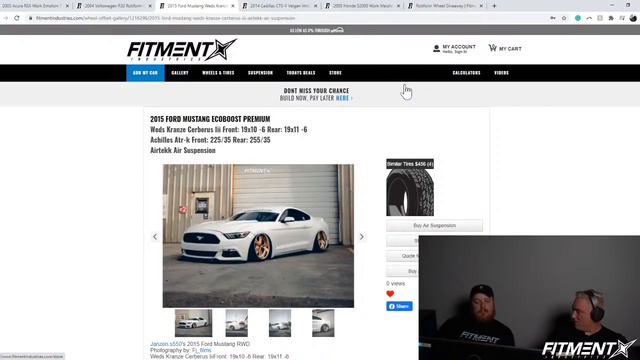640x360 pixels.
Task: Open My Account user icon
Action: tap(436, 49)
